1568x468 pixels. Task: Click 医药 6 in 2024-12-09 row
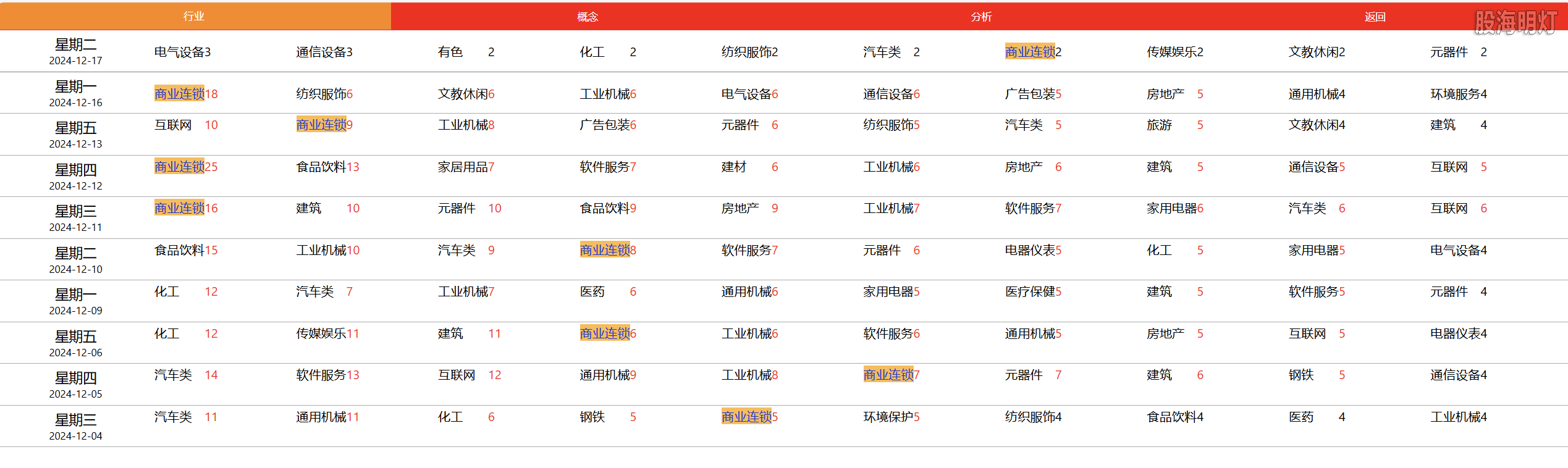tap(608, 291)
